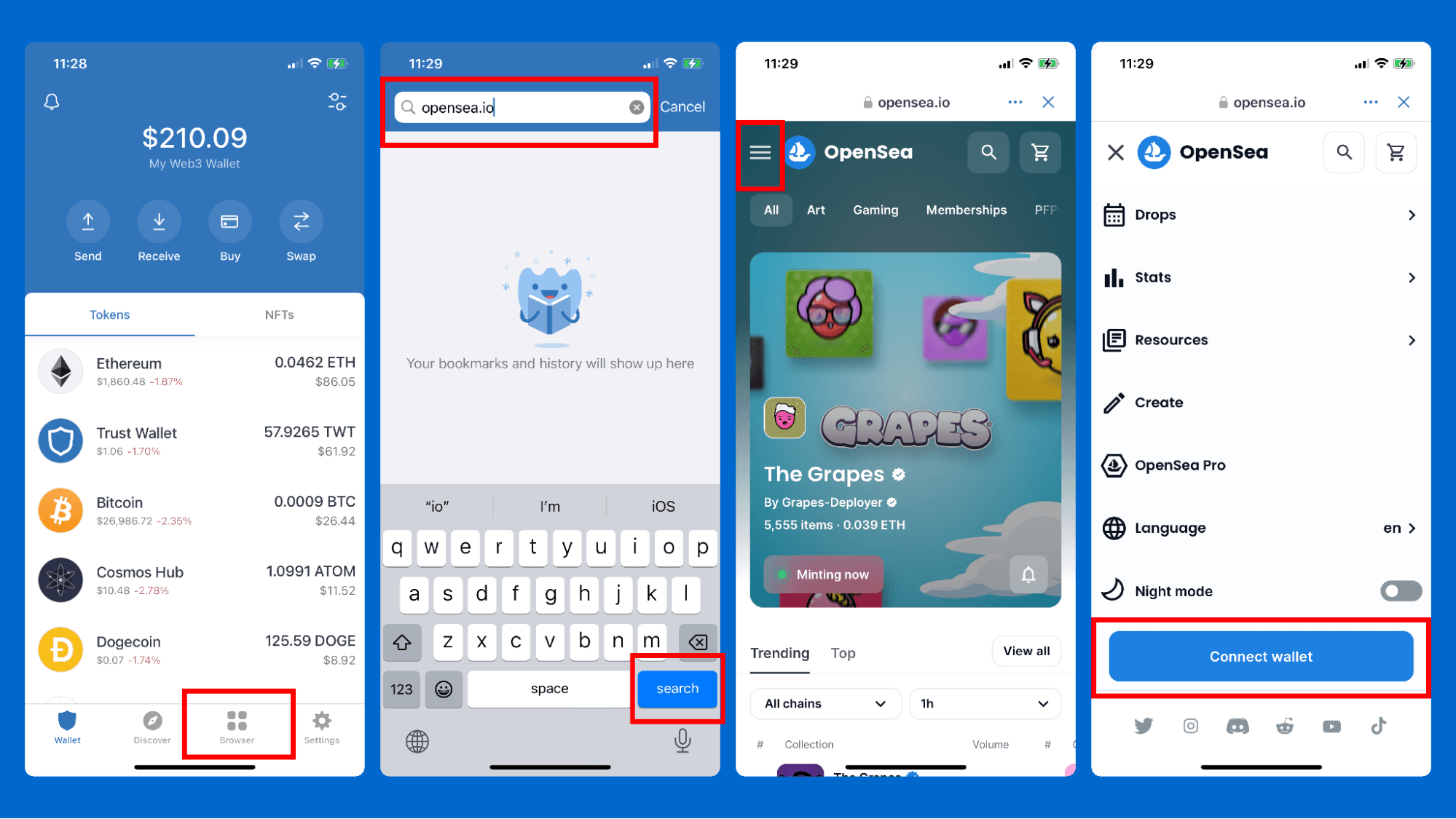Tap opensea.io search input field
Screen dimensions: 1456x819
point(520,108)
